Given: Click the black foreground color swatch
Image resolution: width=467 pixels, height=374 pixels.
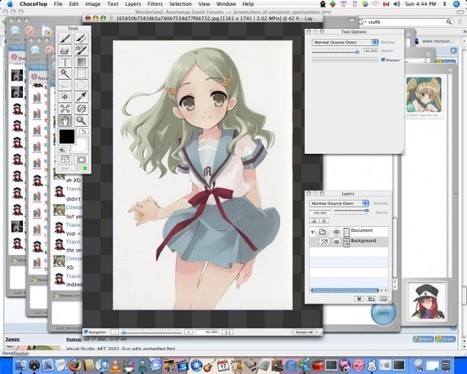Looking at the screenshot, I should coord(67,136).
